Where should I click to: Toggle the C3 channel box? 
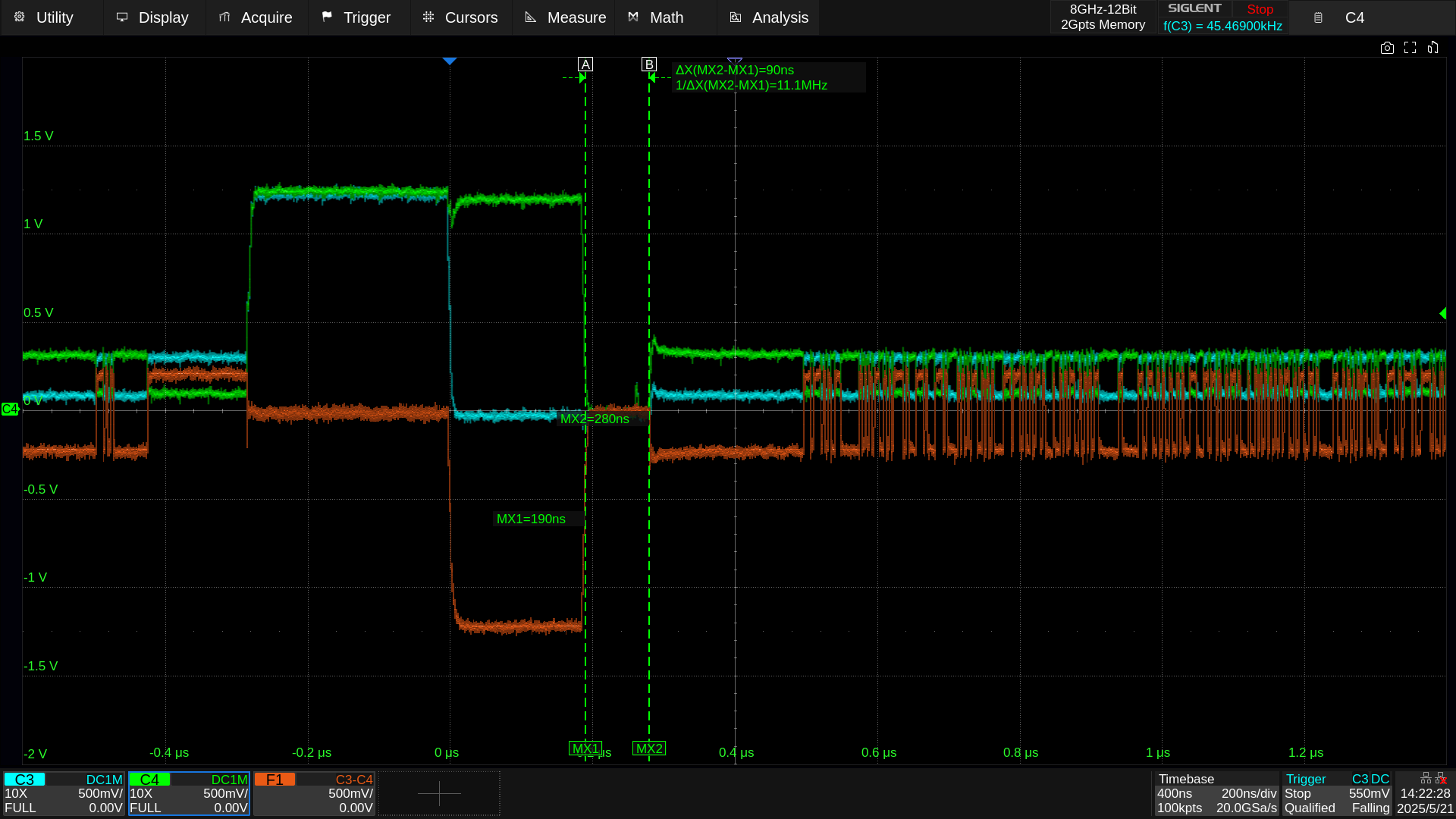[64, 793]
